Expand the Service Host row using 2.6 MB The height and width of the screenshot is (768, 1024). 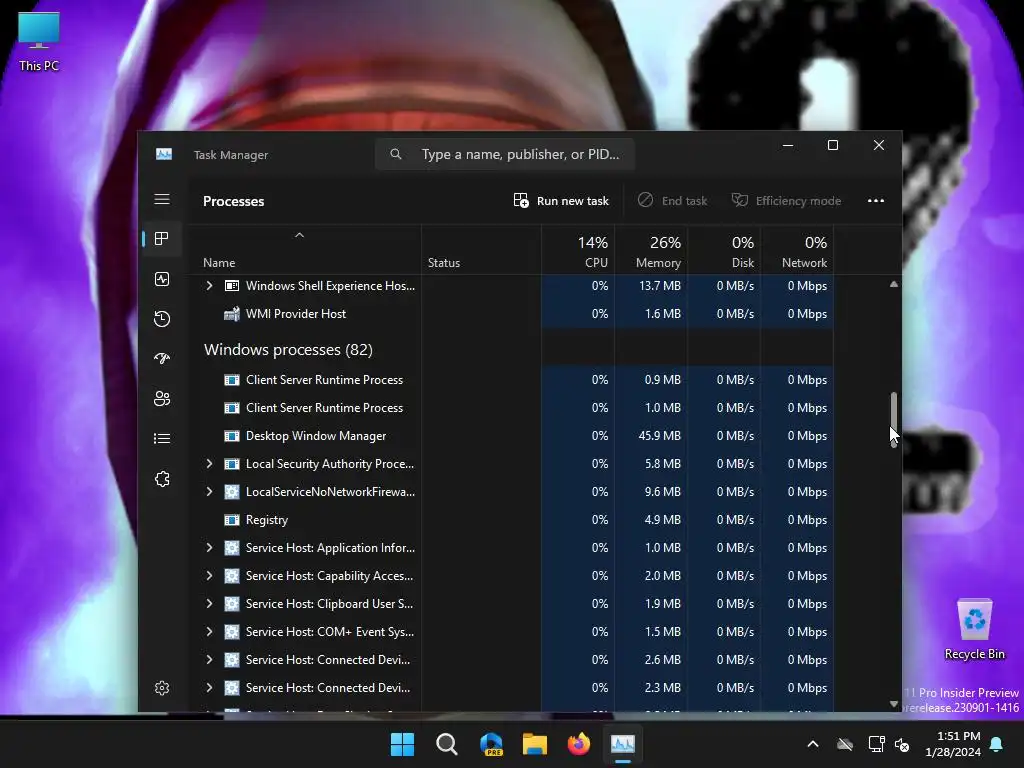coord(209,660)
